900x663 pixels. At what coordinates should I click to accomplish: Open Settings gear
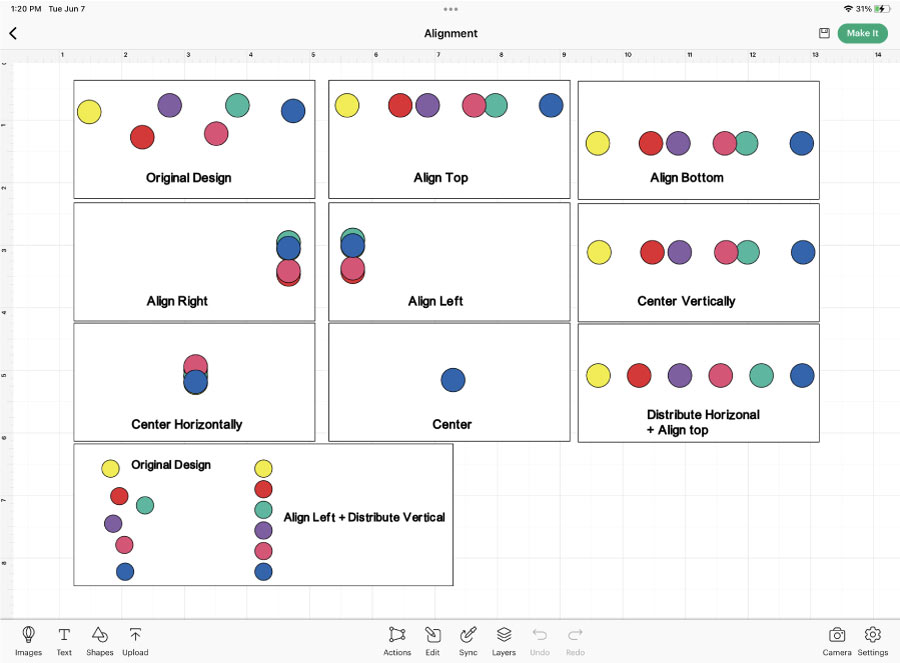tap(872, 641)
